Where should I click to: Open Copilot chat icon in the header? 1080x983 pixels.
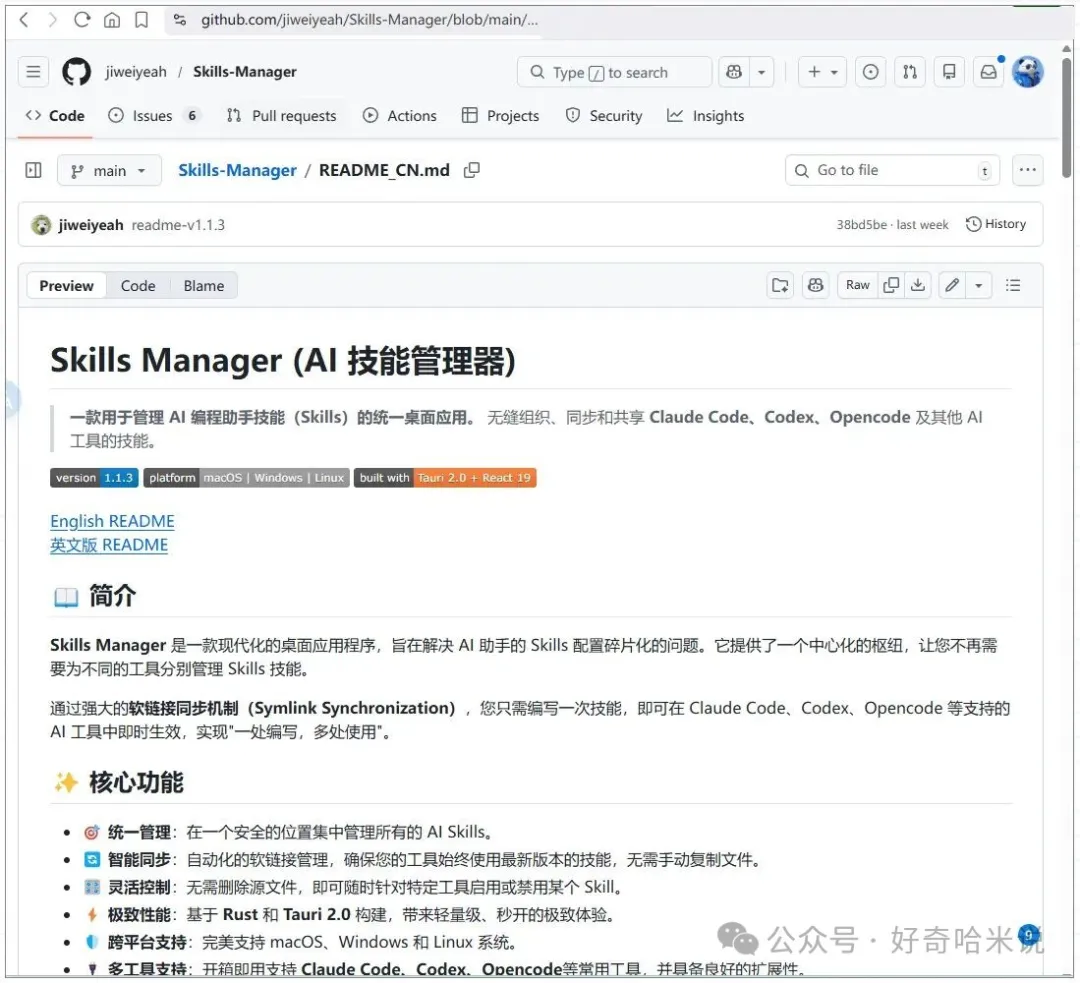click(734, 72)
